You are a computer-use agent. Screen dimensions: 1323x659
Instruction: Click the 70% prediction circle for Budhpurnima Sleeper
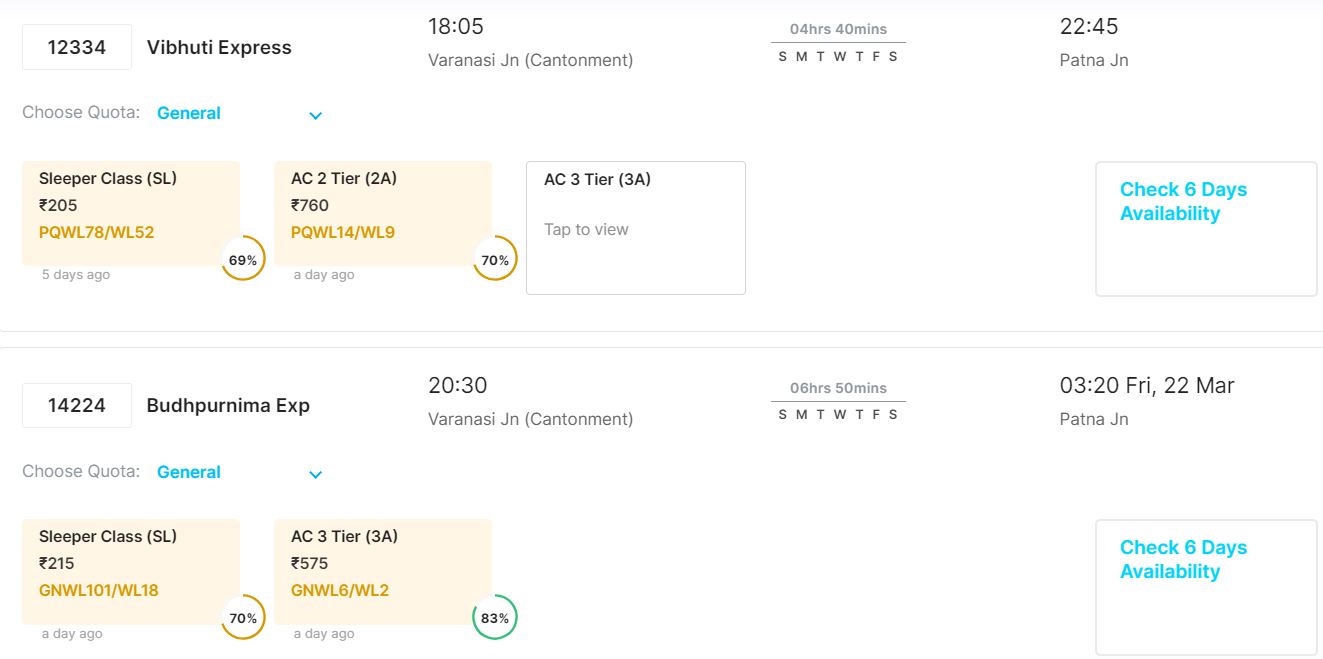[243, 618]
